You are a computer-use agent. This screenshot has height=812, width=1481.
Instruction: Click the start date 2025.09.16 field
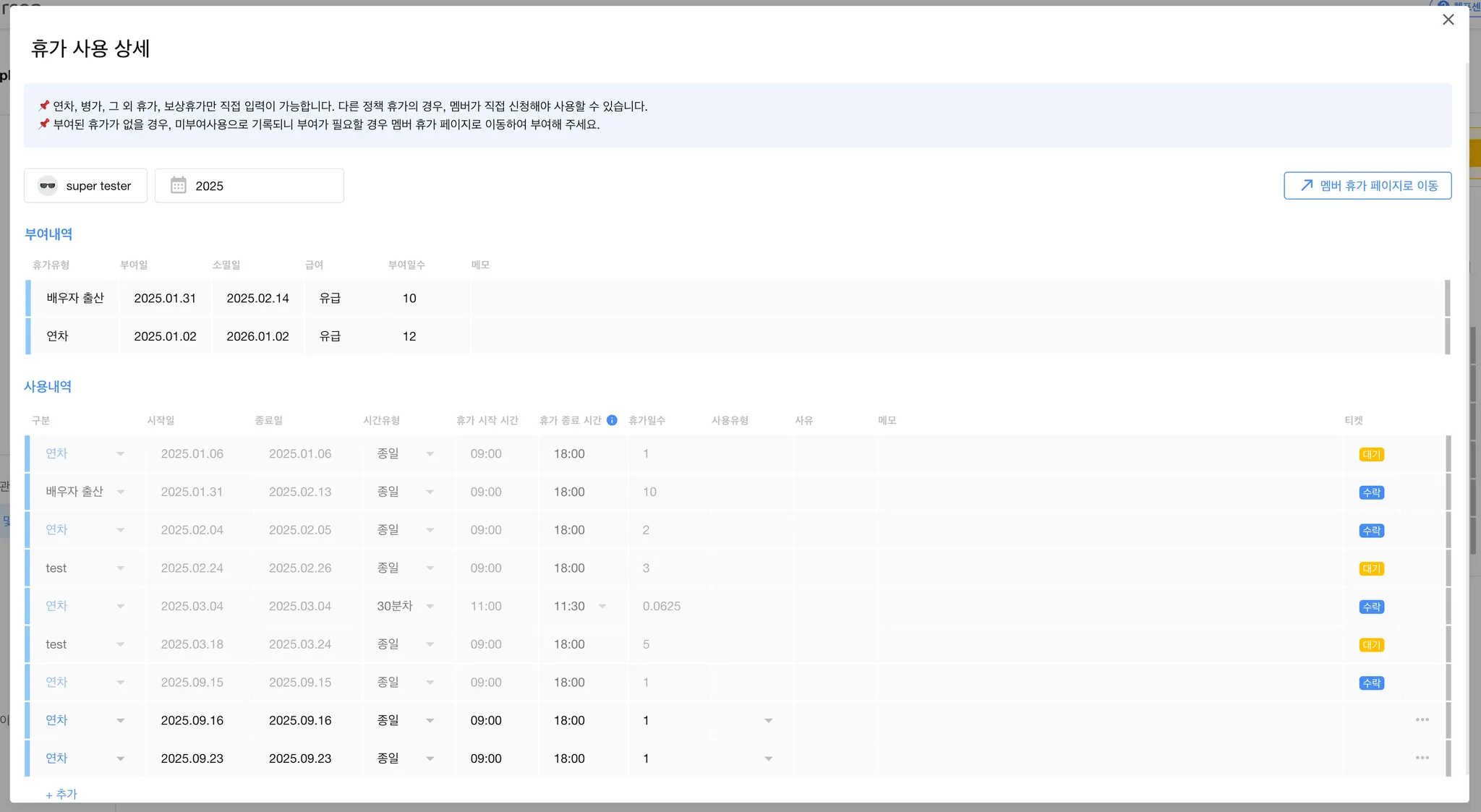[192, 721]
